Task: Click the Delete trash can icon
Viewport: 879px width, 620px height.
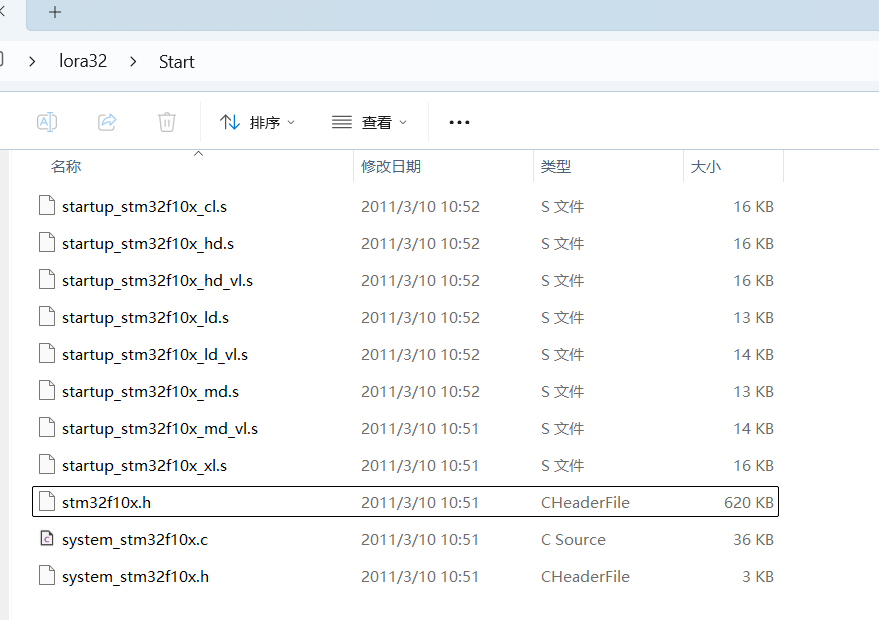Action: coord(166,122)
